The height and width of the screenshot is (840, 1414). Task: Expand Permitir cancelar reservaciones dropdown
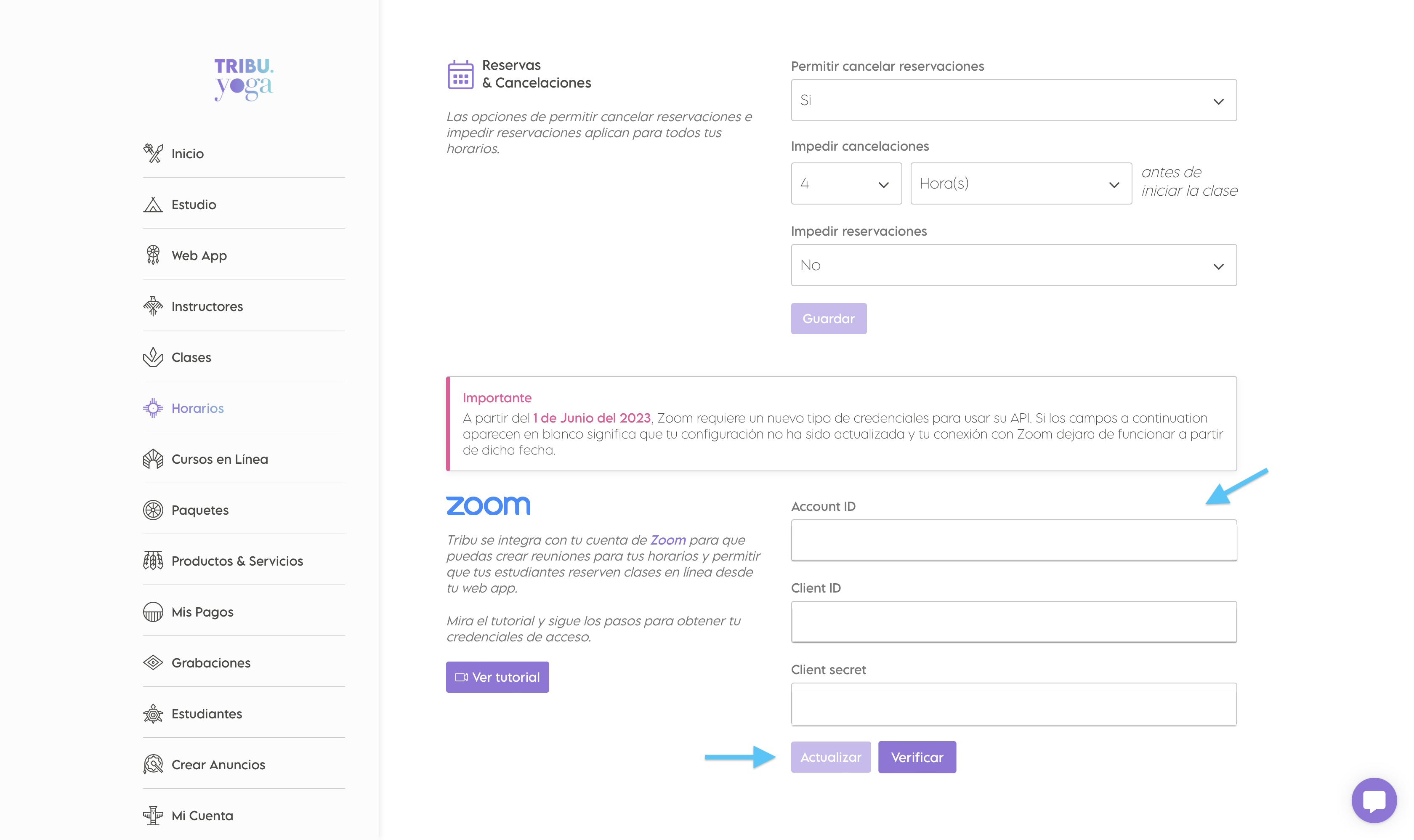pyautogui.click(x=1013, y=100)
